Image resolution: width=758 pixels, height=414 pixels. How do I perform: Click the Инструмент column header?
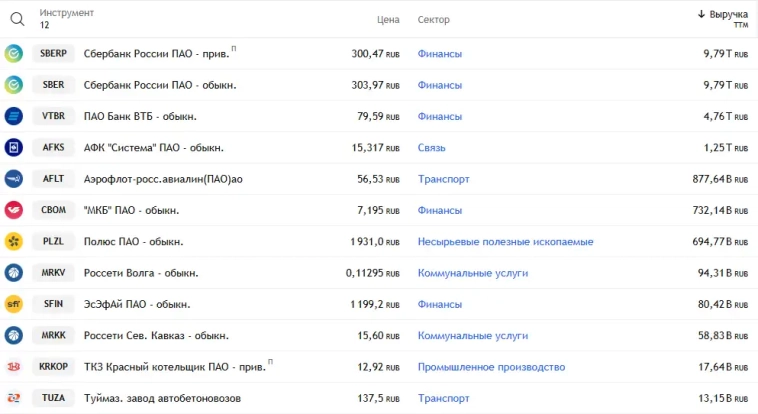(x=67, y=13)
